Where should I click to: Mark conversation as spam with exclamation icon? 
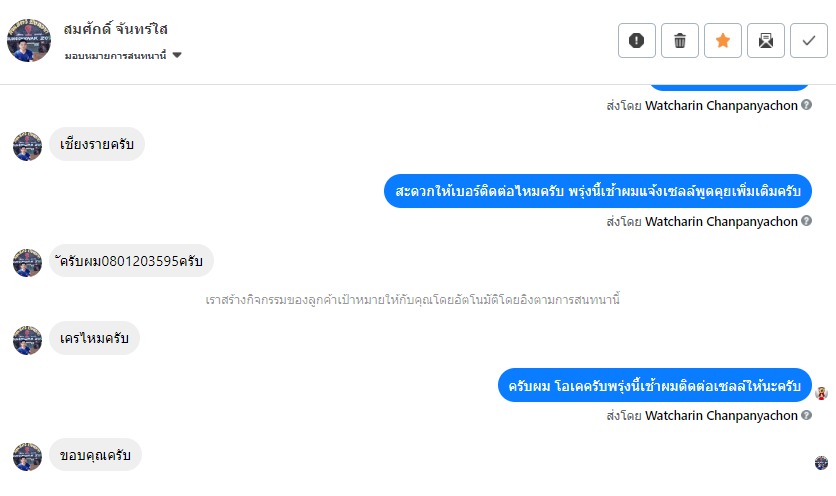[x=637, y=40]
